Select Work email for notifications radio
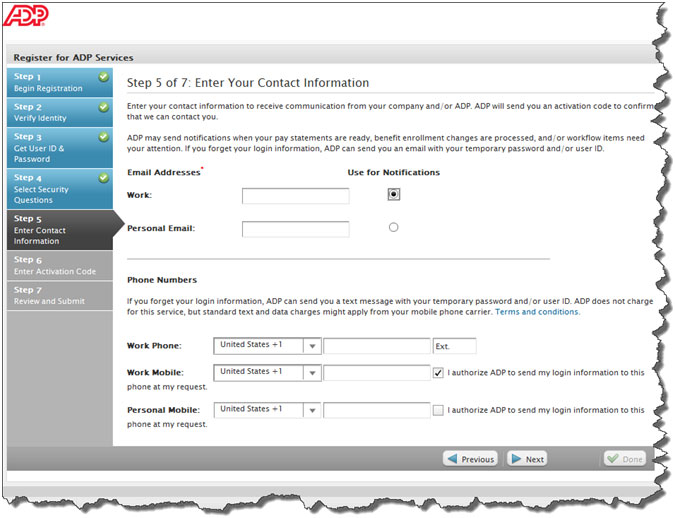The width and height of the screenshot is (675, 518). point(393,194)
